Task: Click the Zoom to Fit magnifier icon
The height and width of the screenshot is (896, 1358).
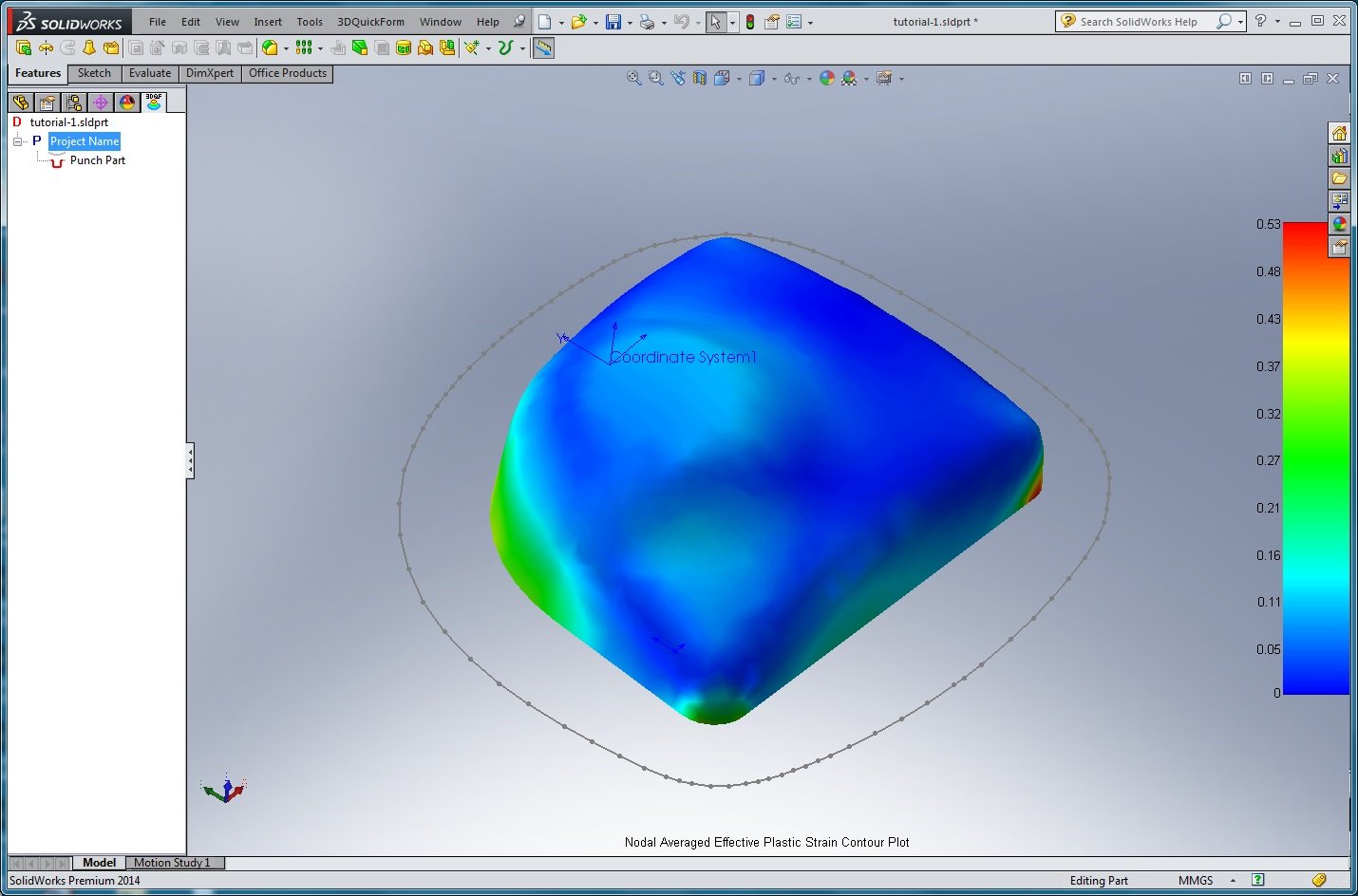Action: (x=634, y=79)
